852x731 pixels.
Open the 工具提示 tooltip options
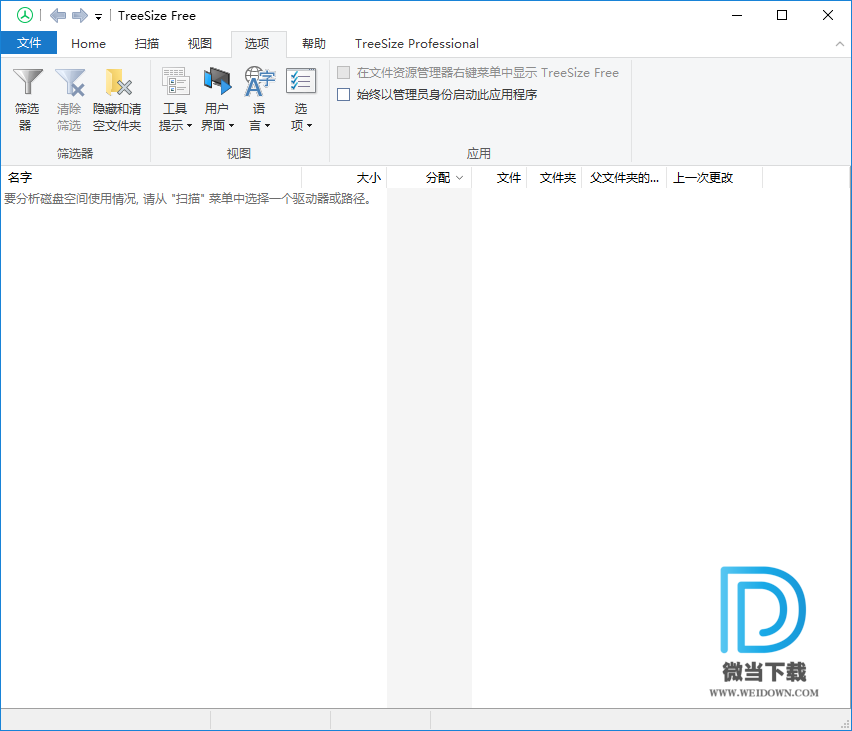[175, 99]
